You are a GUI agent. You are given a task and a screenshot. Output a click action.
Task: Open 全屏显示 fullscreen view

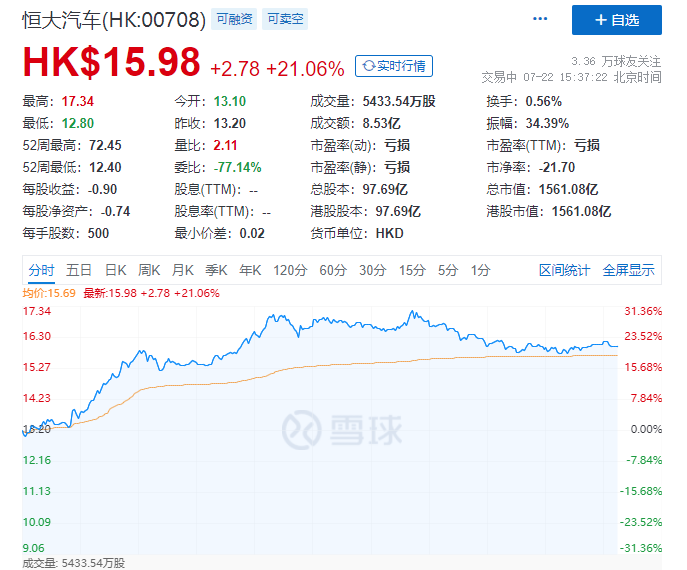(628, 270)
